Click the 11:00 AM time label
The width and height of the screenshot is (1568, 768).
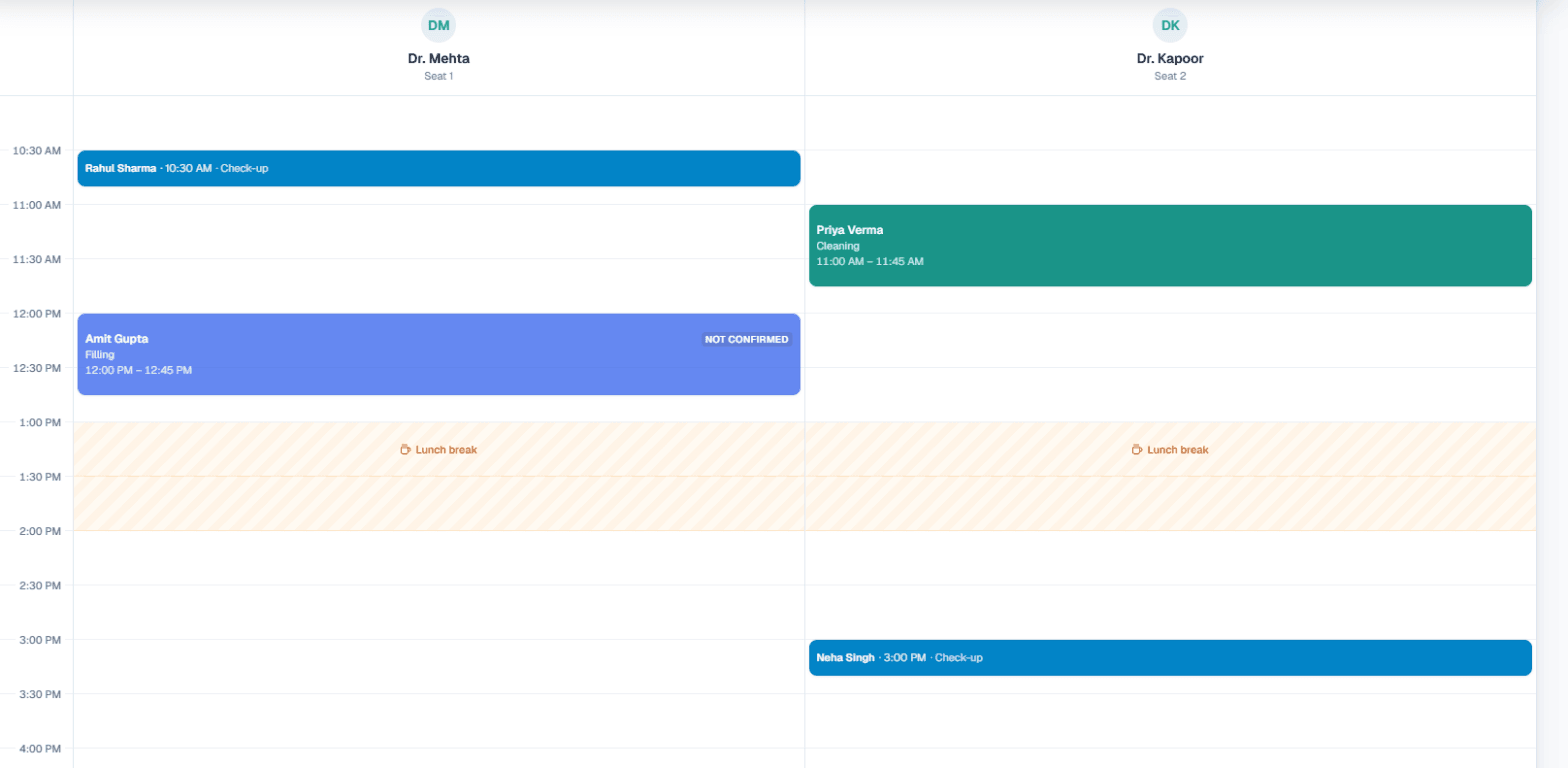click(37, 205)
